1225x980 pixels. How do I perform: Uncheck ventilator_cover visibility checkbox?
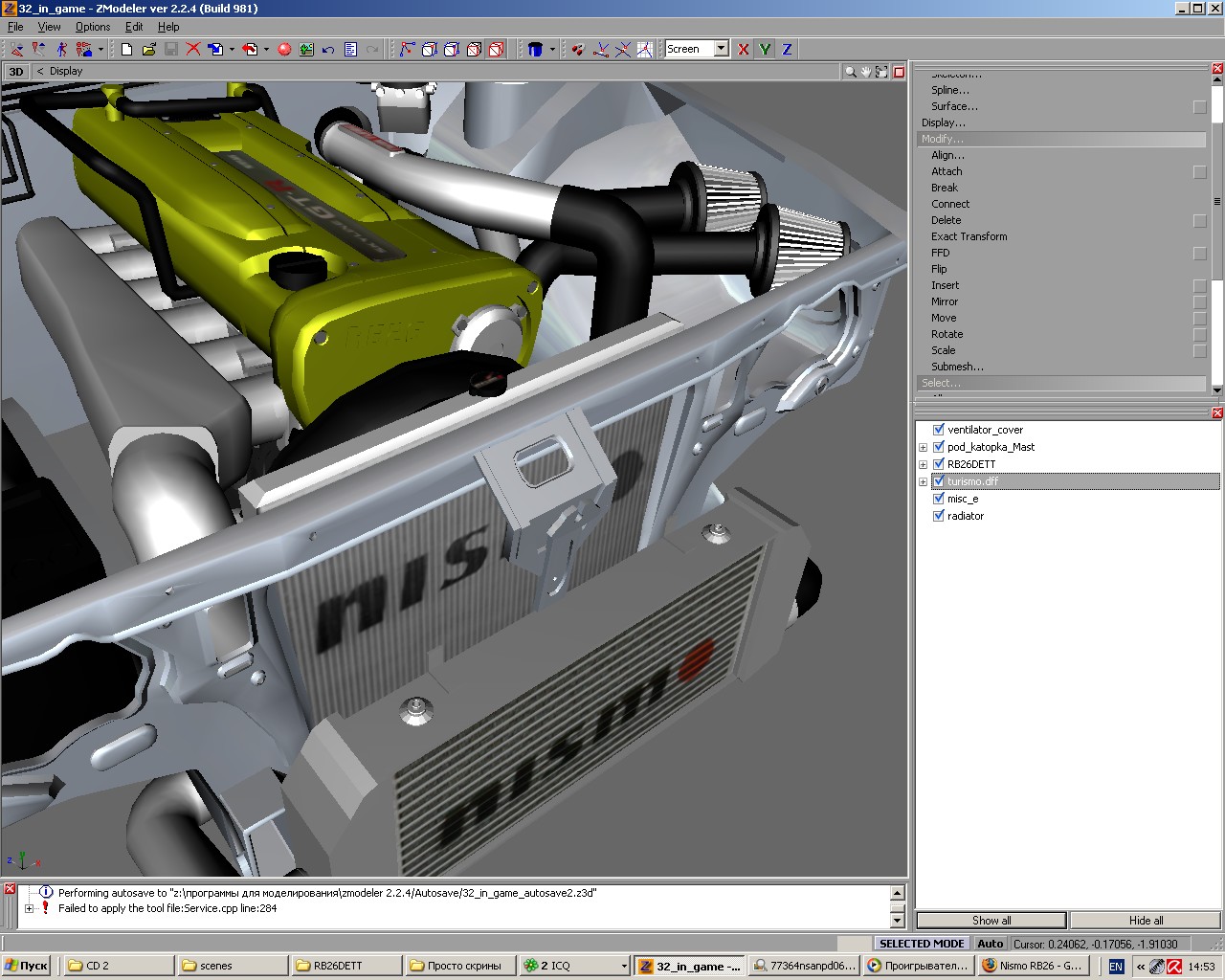point(939,430)
